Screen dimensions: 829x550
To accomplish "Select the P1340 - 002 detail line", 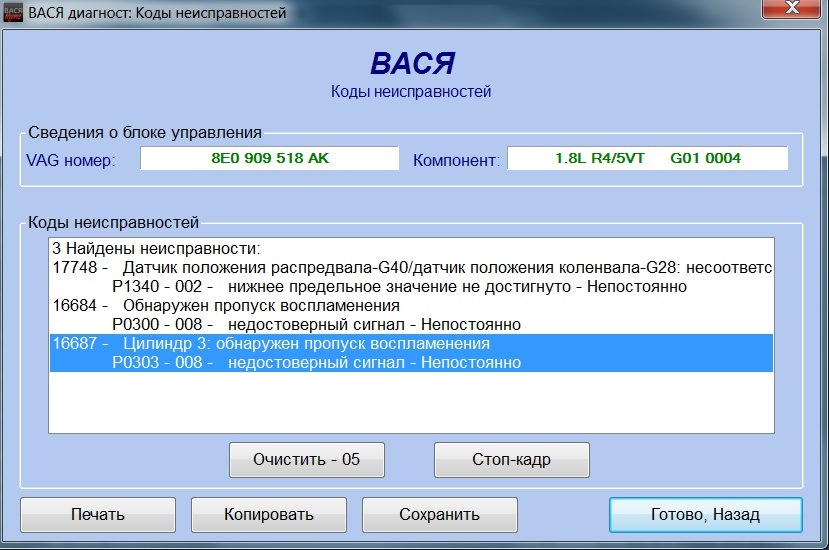I will click(411, 287).
